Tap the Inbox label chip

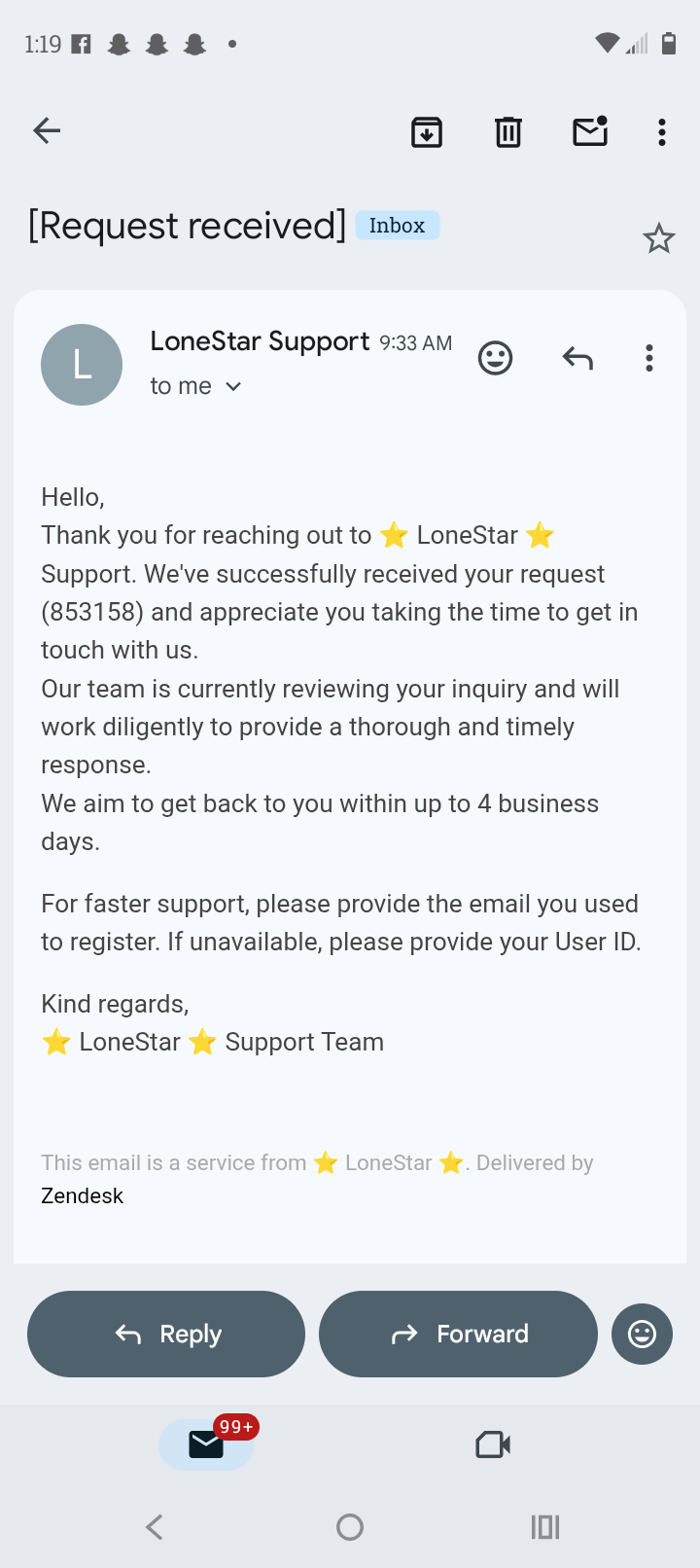[x=397, y=226]
